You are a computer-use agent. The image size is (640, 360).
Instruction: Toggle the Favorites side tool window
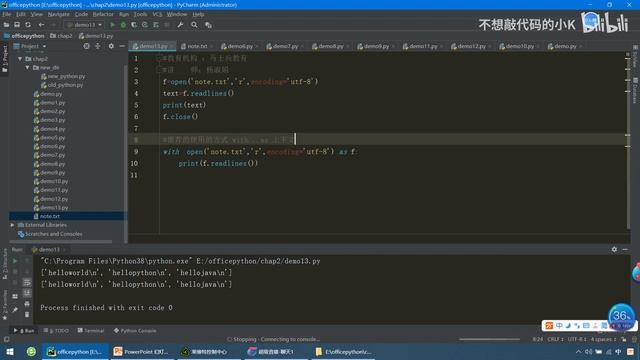click(4, 305)
